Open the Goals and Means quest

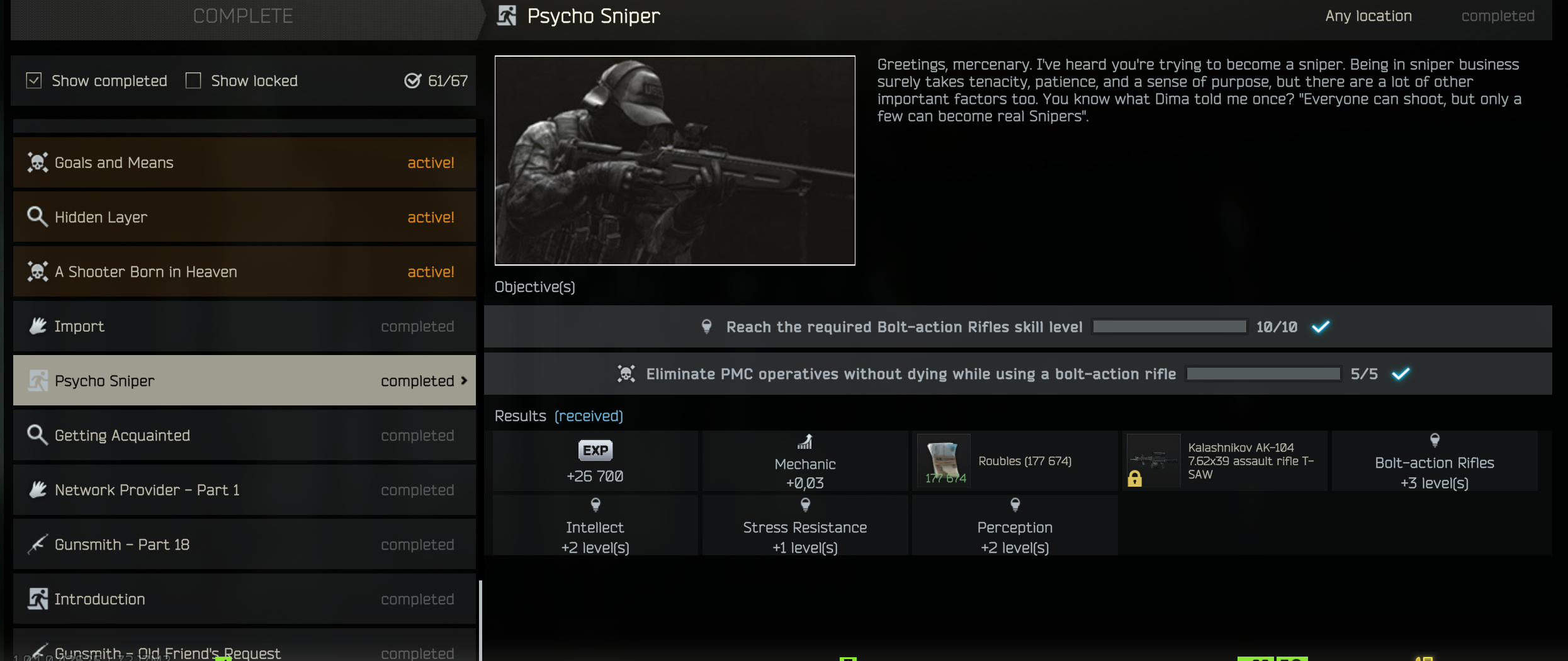click(244, 162)
